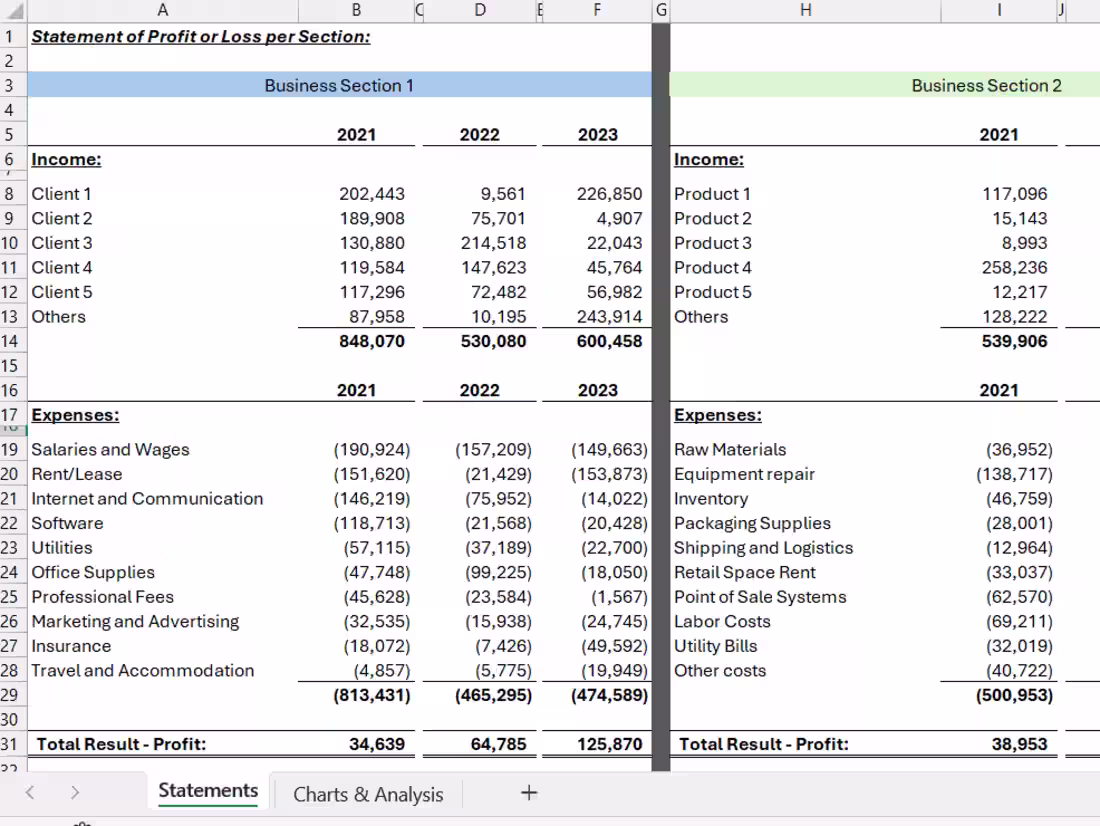Click the add new sheet plus icon
The width and height of the screenshot is (1100, 826).
coord(528,792)
